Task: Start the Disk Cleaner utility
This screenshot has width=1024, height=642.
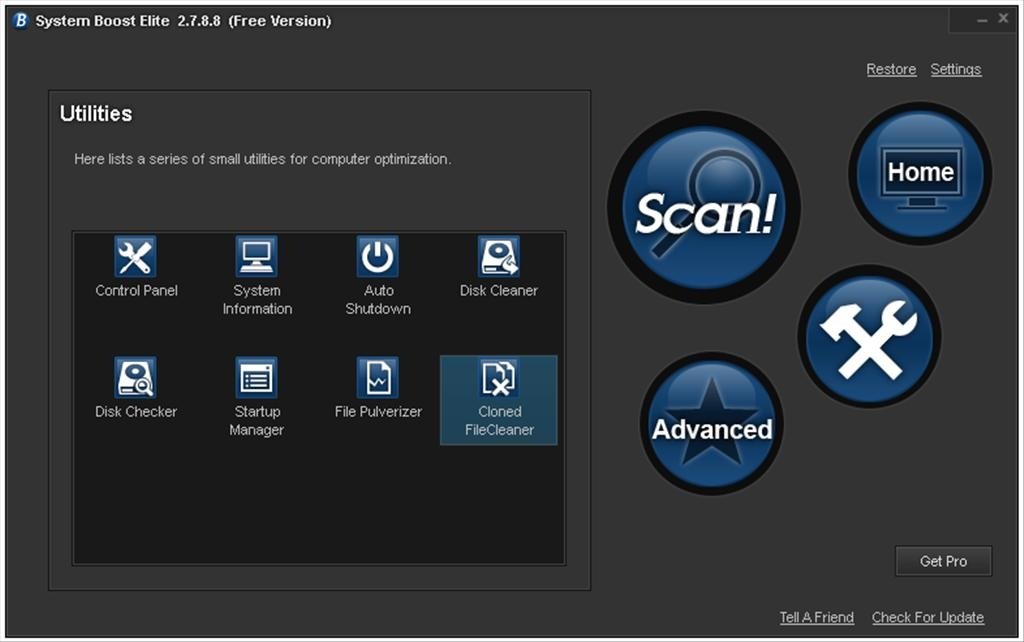Action: point(498,266)
